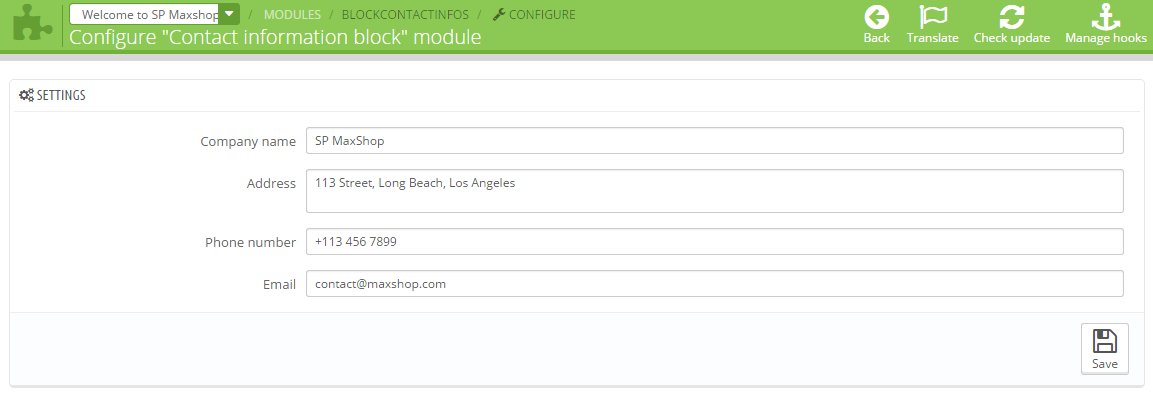Go to MODULES breadcrumb
1153x393 pixels.
coord(292,15)
